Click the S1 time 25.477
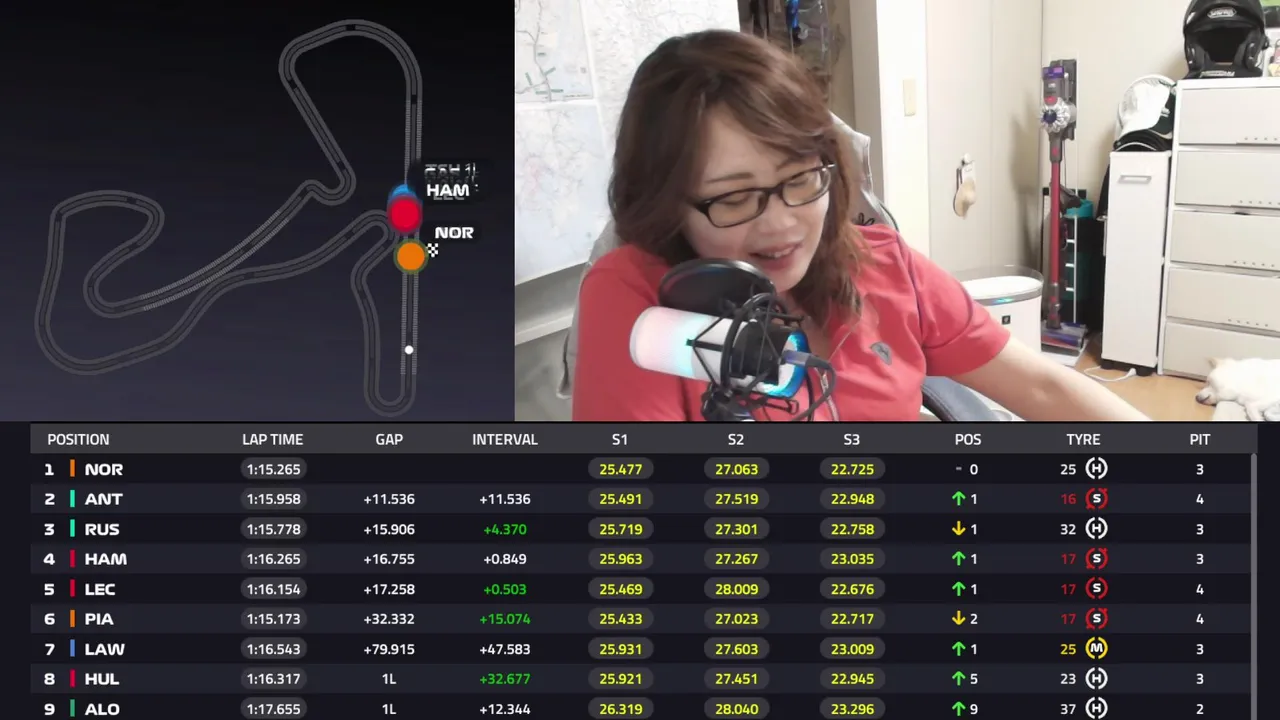 tap(620, 469)
